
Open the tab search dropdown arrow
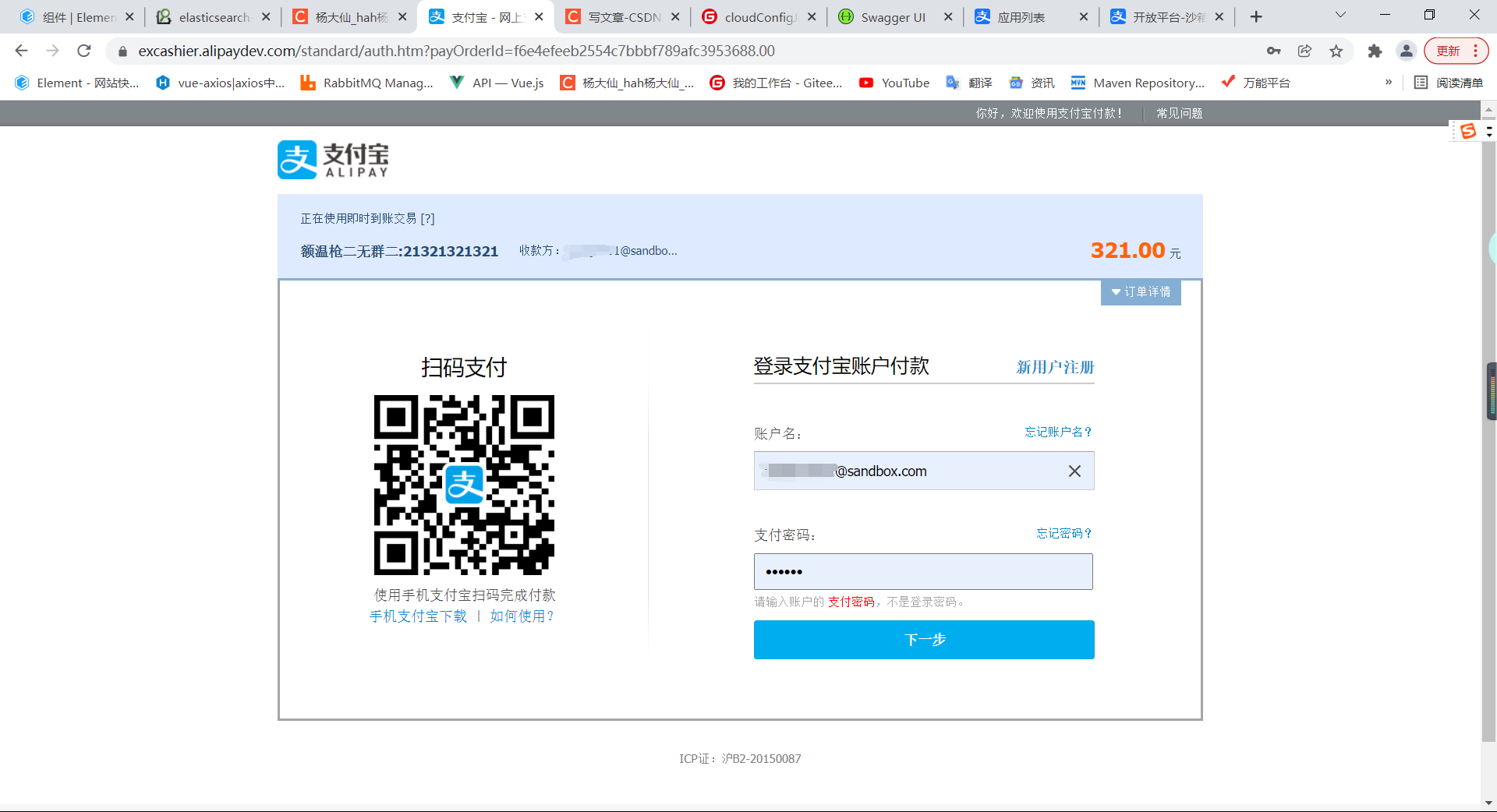[1340, 15]
